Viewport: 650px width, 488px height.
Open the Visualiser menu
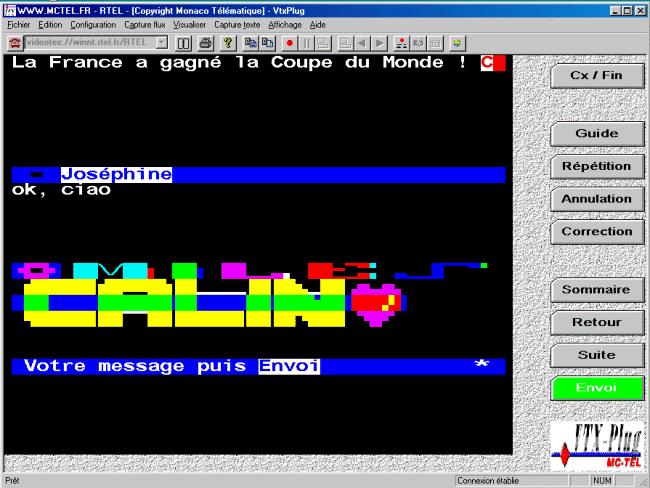coord(189,25)
